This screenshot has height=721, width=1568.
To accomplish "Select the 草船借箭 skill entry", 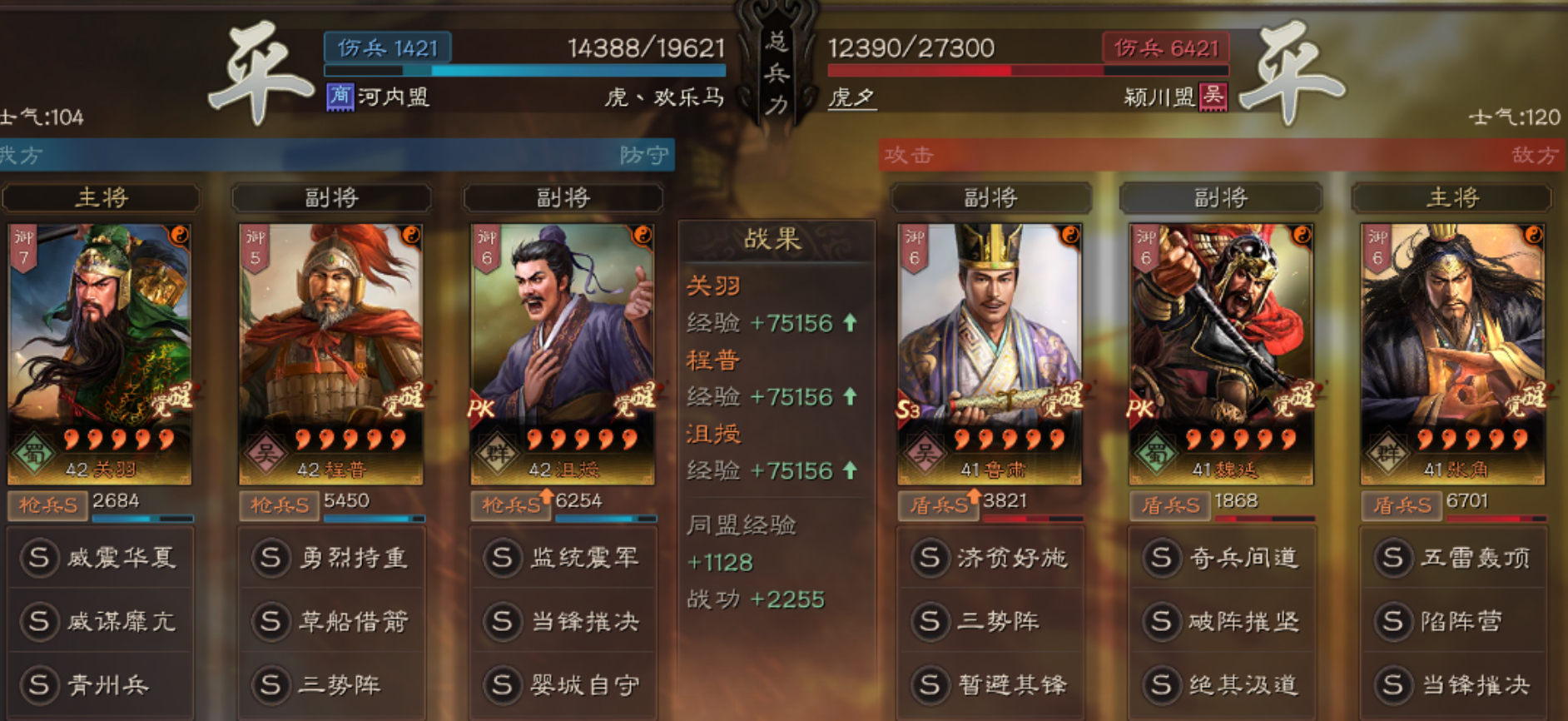I will tap(331, 621).
